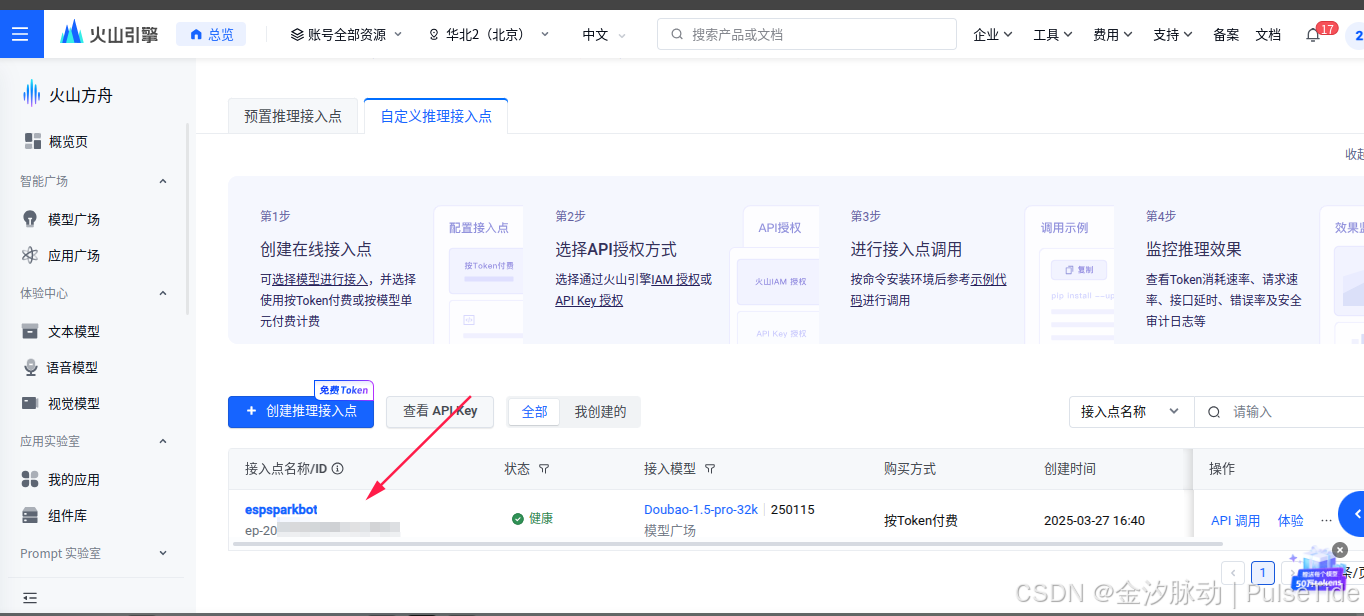1364x616 pixels.
Task: Close the floating 50万tokens promo
Action: pos(1341,550)
